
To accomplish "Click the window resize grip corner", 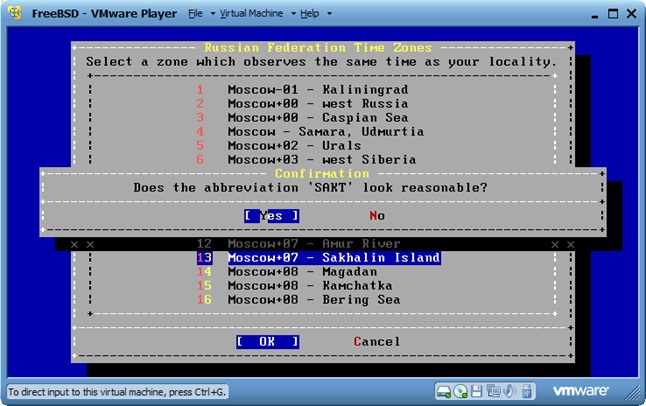I will [x=637, y=397].
